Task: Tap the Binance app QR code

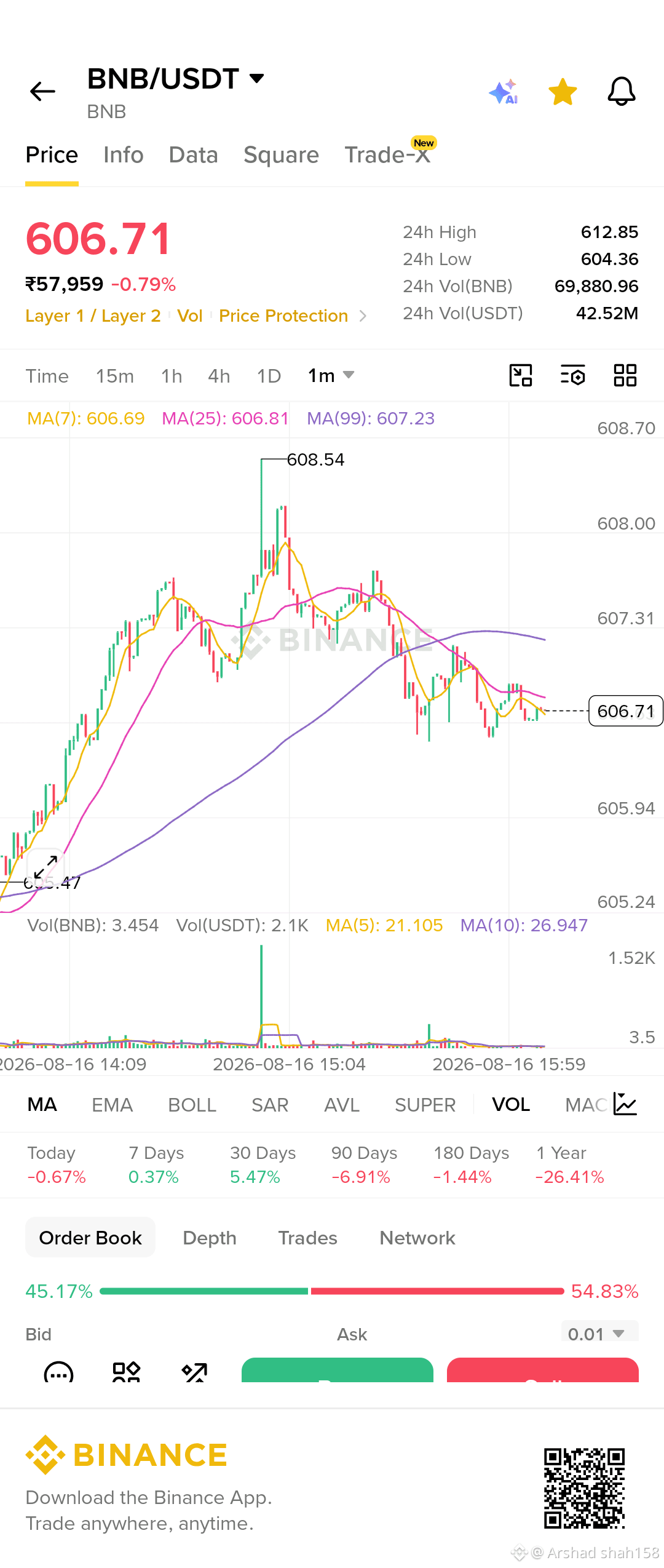Action: [584, 1488]
